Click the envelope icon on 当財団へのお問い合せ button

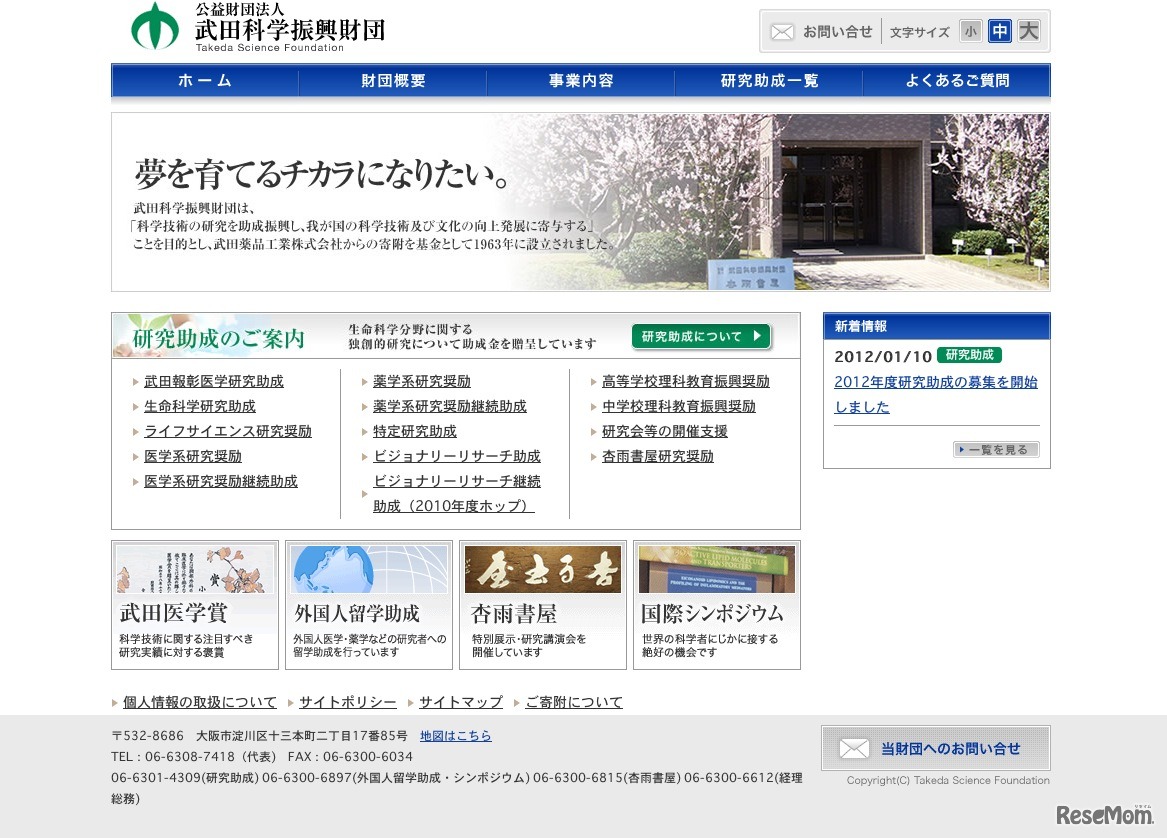pos(855,747)
